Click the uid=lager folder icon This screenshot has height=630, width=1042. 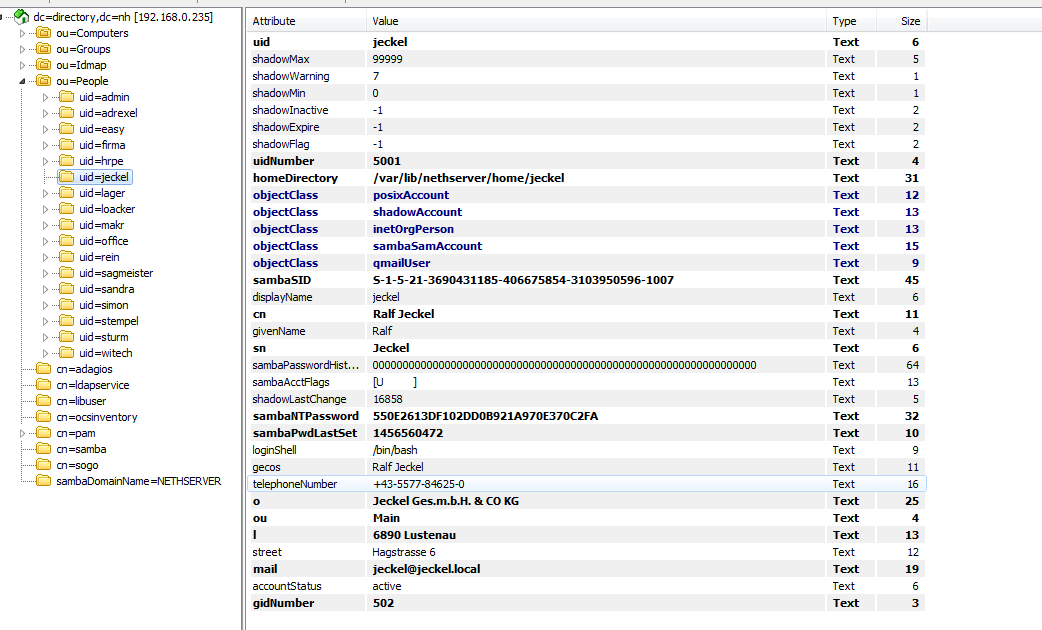pyautogui.click(x=66, y=193)
